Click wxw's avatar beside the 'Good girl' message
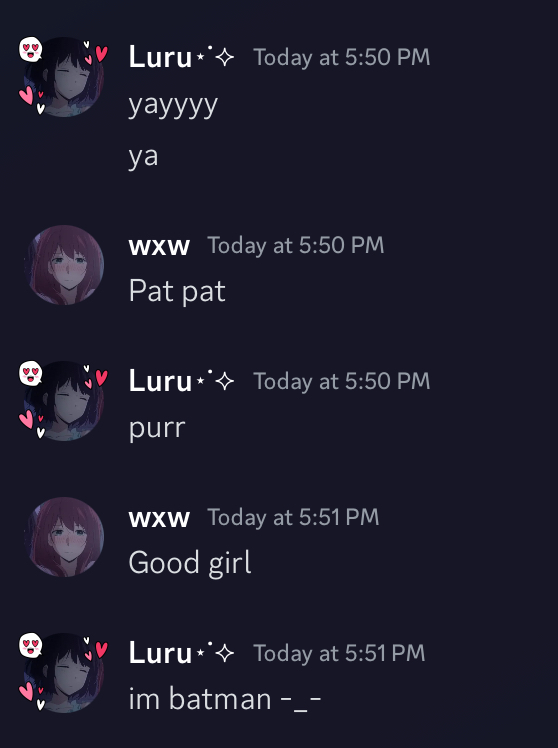 point(64,537)
